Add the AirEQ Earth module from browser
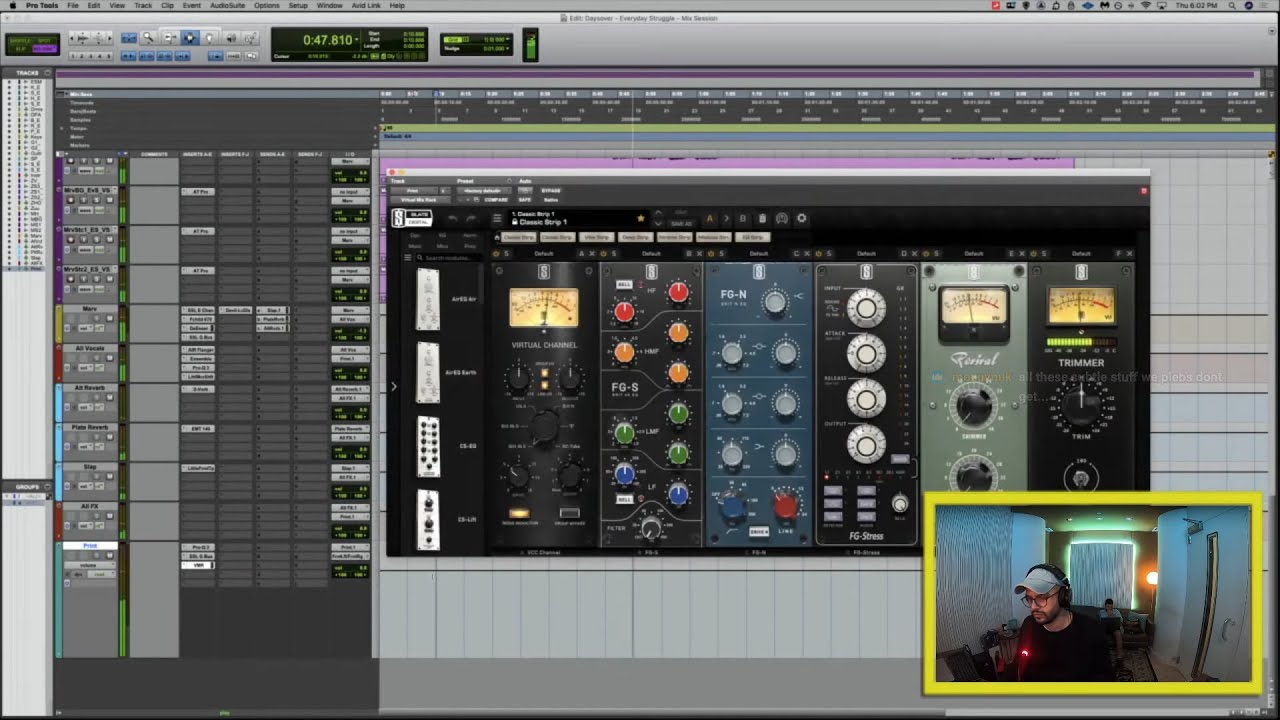The height and width of the screenshot is (720, 1280). (428, 372)
